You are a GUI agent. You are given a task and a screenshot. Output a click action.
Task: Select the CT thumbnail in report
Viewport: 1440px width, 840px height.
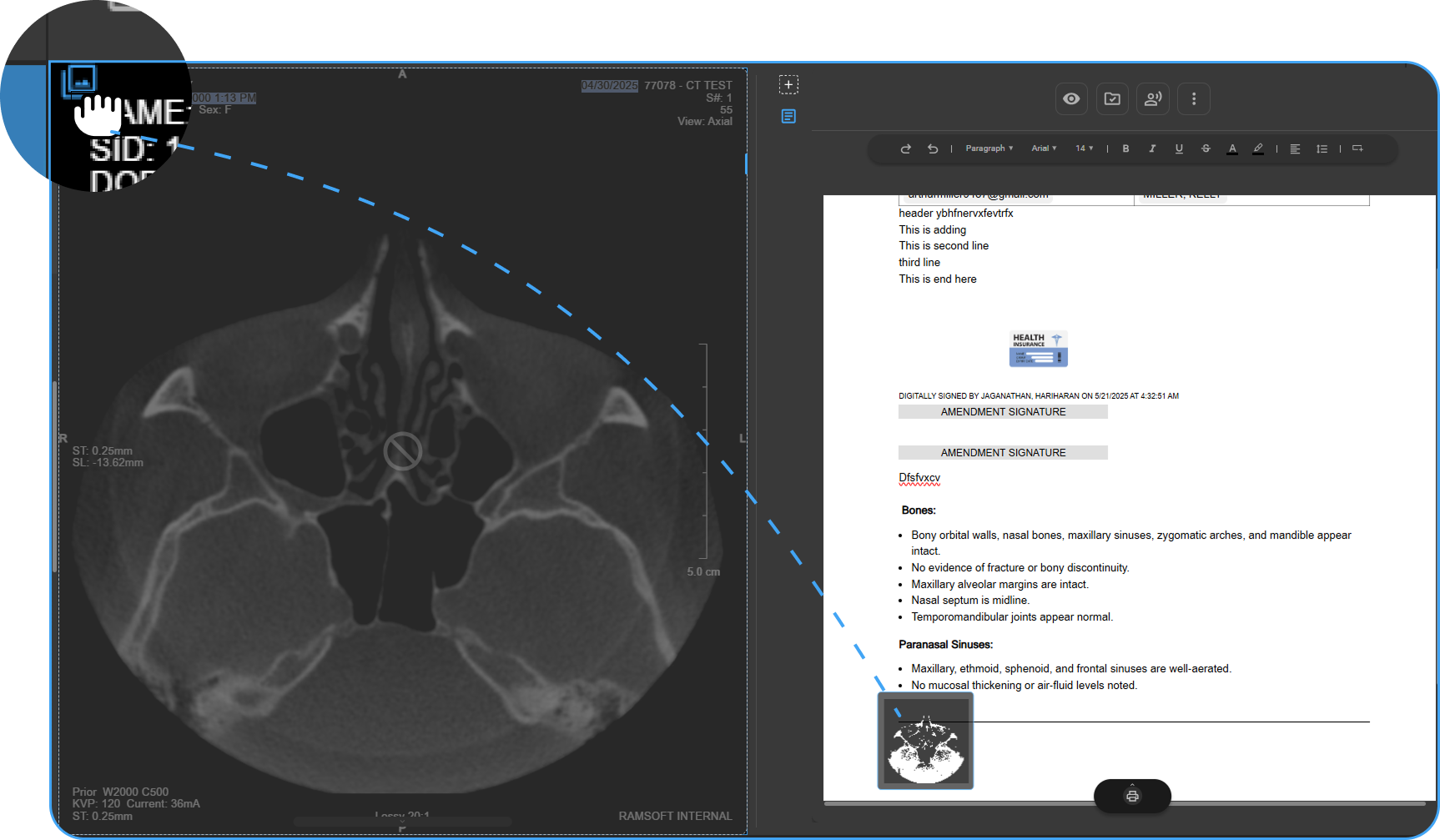(x=925, y=741)
